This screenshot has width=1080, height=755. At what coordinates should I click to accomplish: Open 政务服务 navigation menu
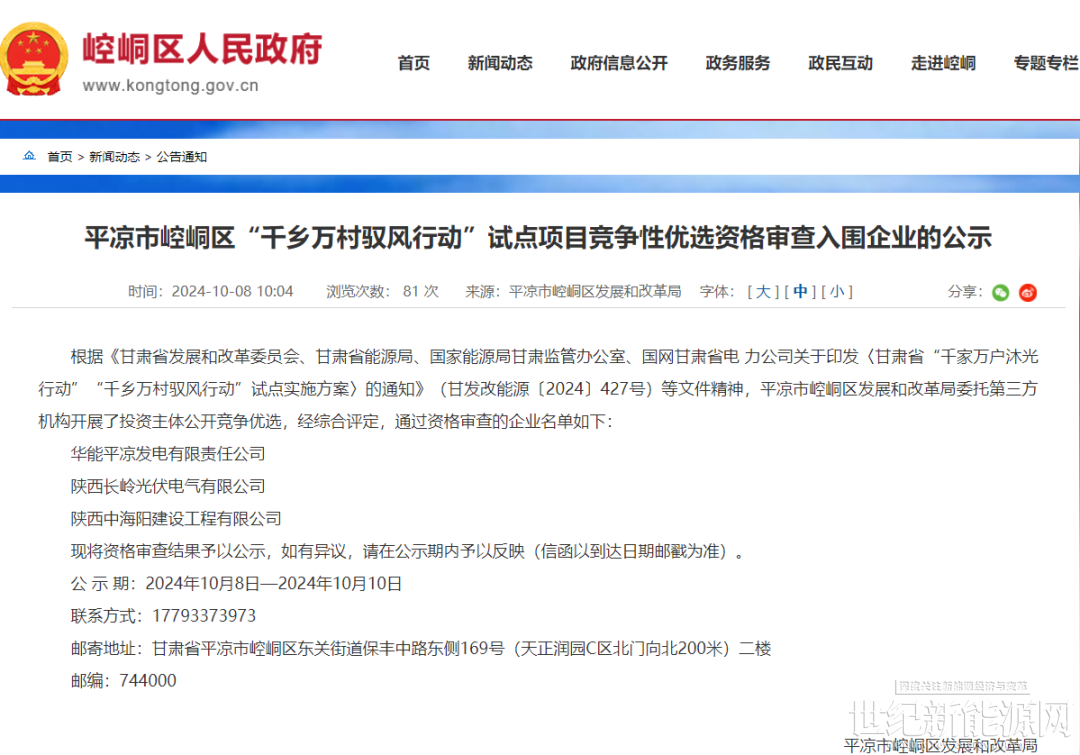[x=738, y=63]
